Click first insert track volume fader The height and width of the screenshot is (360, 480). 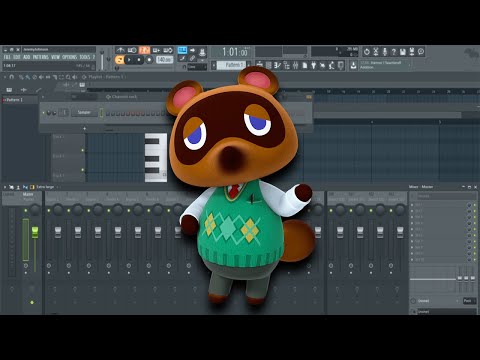pyautogui.click(x=58, y=232)
